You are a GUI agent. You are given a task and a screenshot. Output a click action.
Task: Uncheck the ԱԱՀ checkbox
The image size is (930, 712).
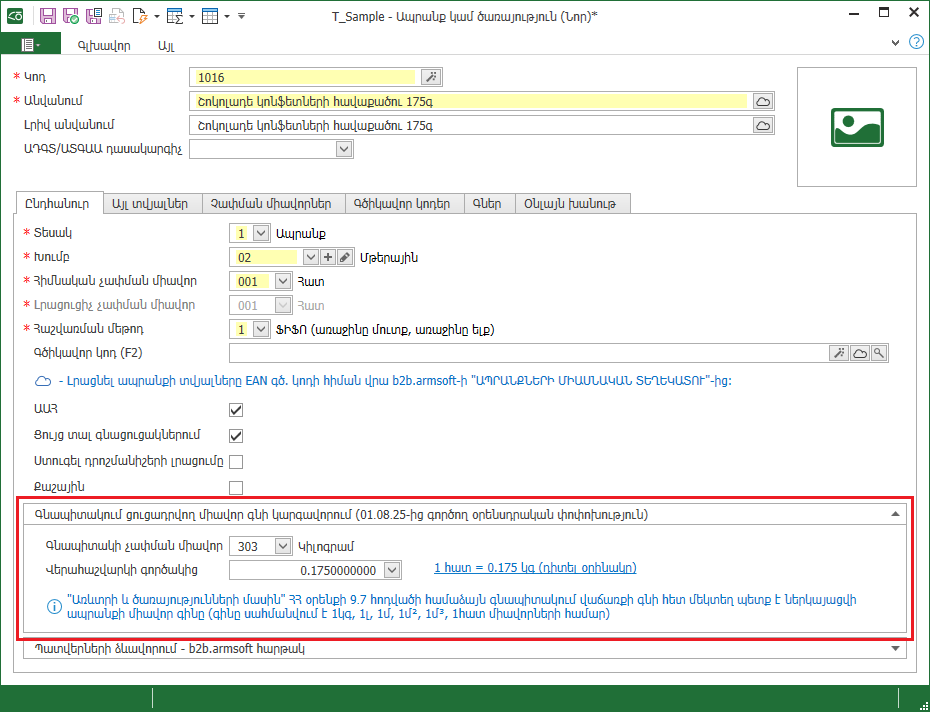[236, 410]
